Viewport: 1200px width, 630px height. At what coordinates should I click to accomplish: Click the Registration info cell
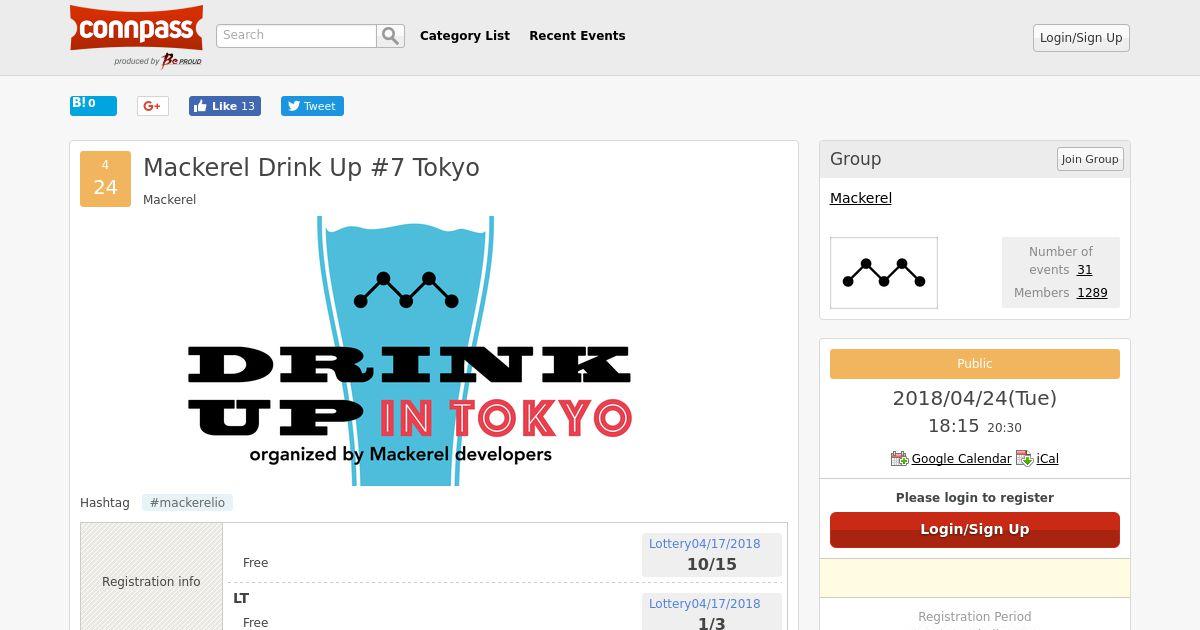(x=151, y=576)
